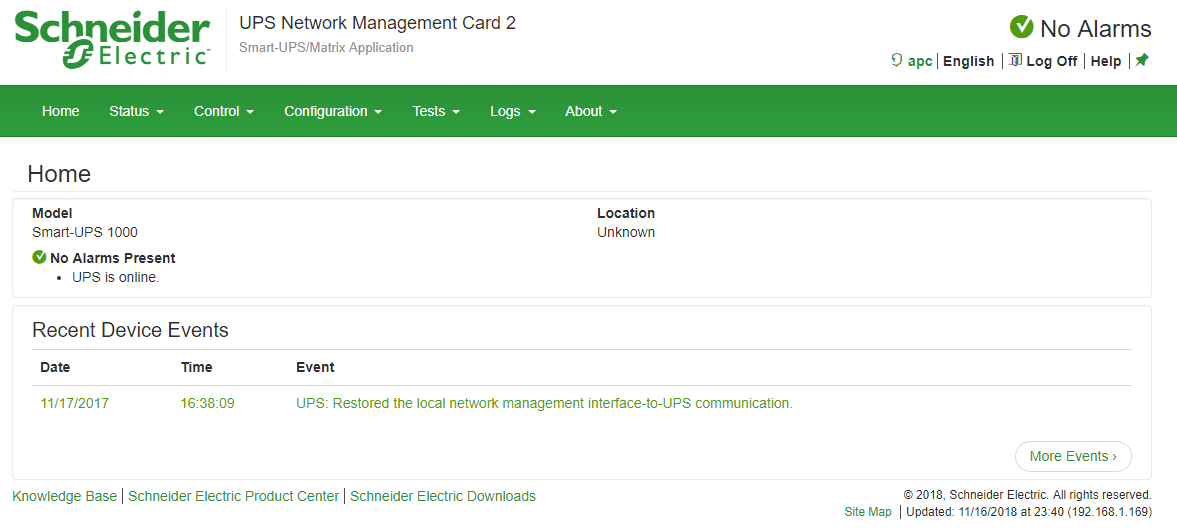Image resolution: width=1177 pixels, height=532 pixels.
Task: Open the Help link
Action: (1106, 62)
